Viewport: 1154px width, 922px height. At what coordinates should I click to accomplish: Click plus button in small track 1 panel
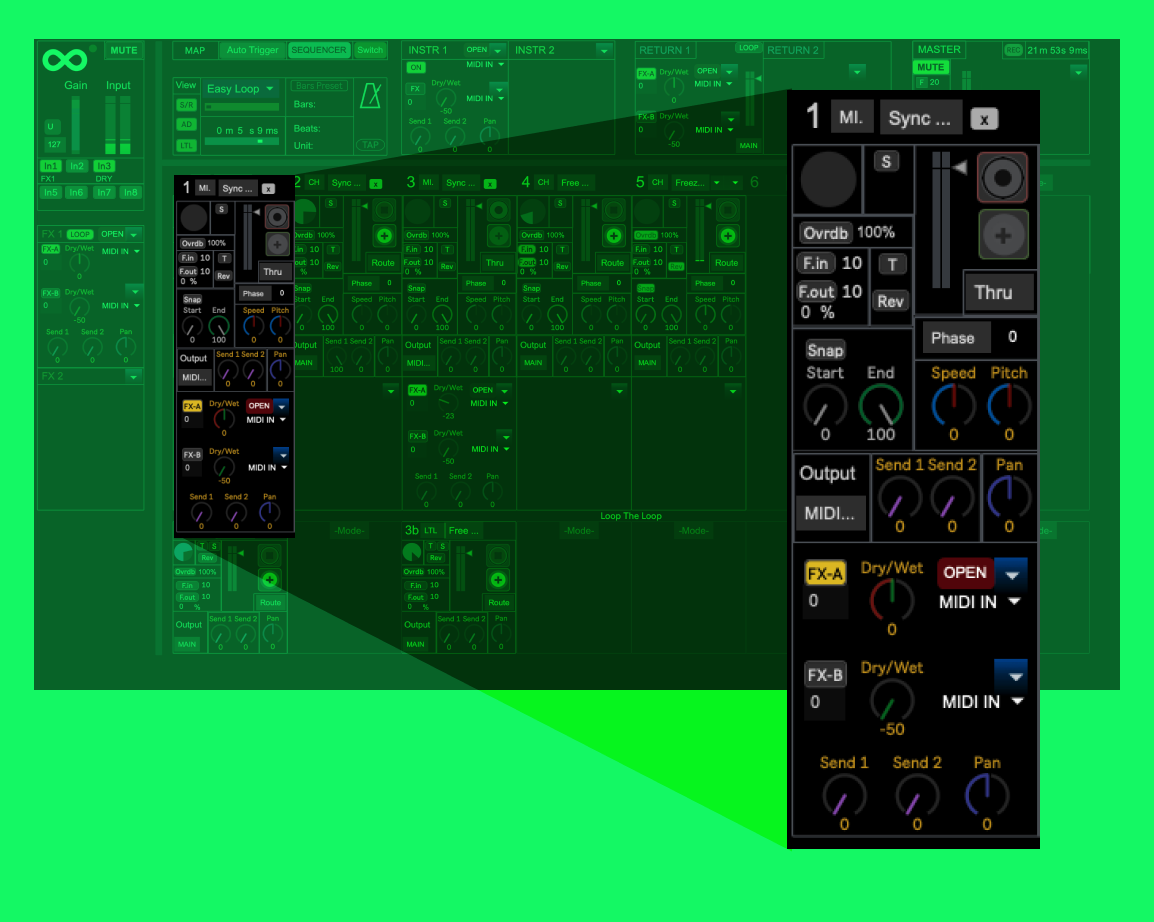tap(277, 244)
